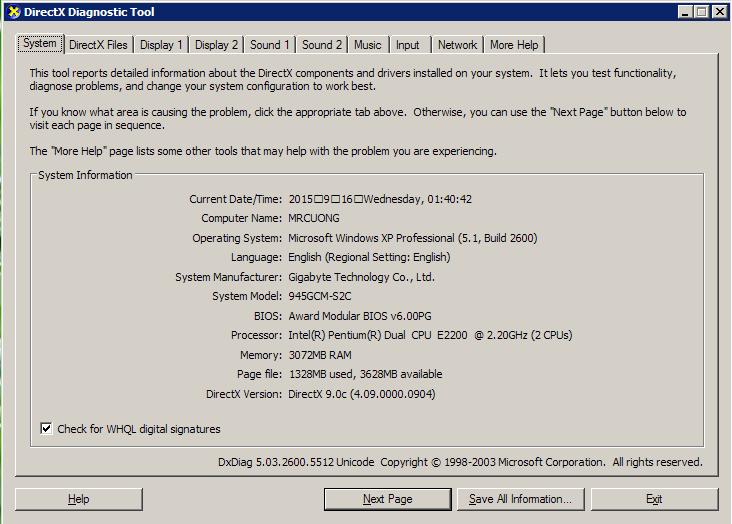Click the DxDiag 5.03.2600.5512 copyright line
The height and width of the screenshot is (524, 732).
coord(460,462)
